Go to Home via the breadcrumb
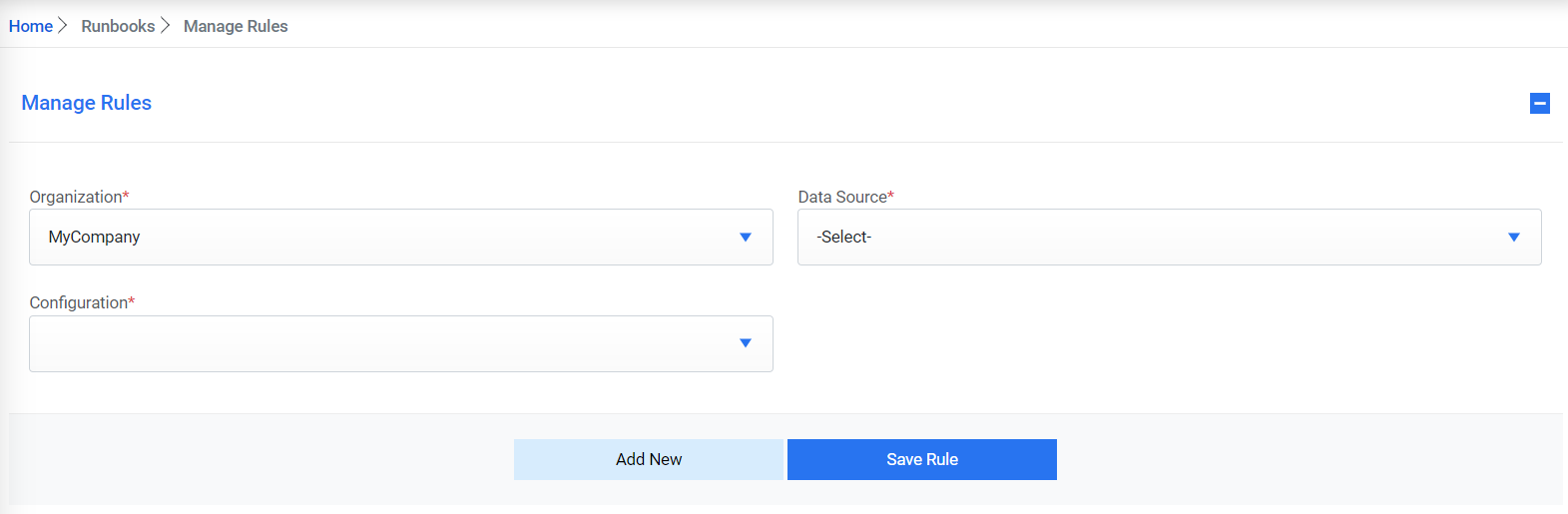The width and height of the screenshot is (1568, 514). click(x=31, y=26)
